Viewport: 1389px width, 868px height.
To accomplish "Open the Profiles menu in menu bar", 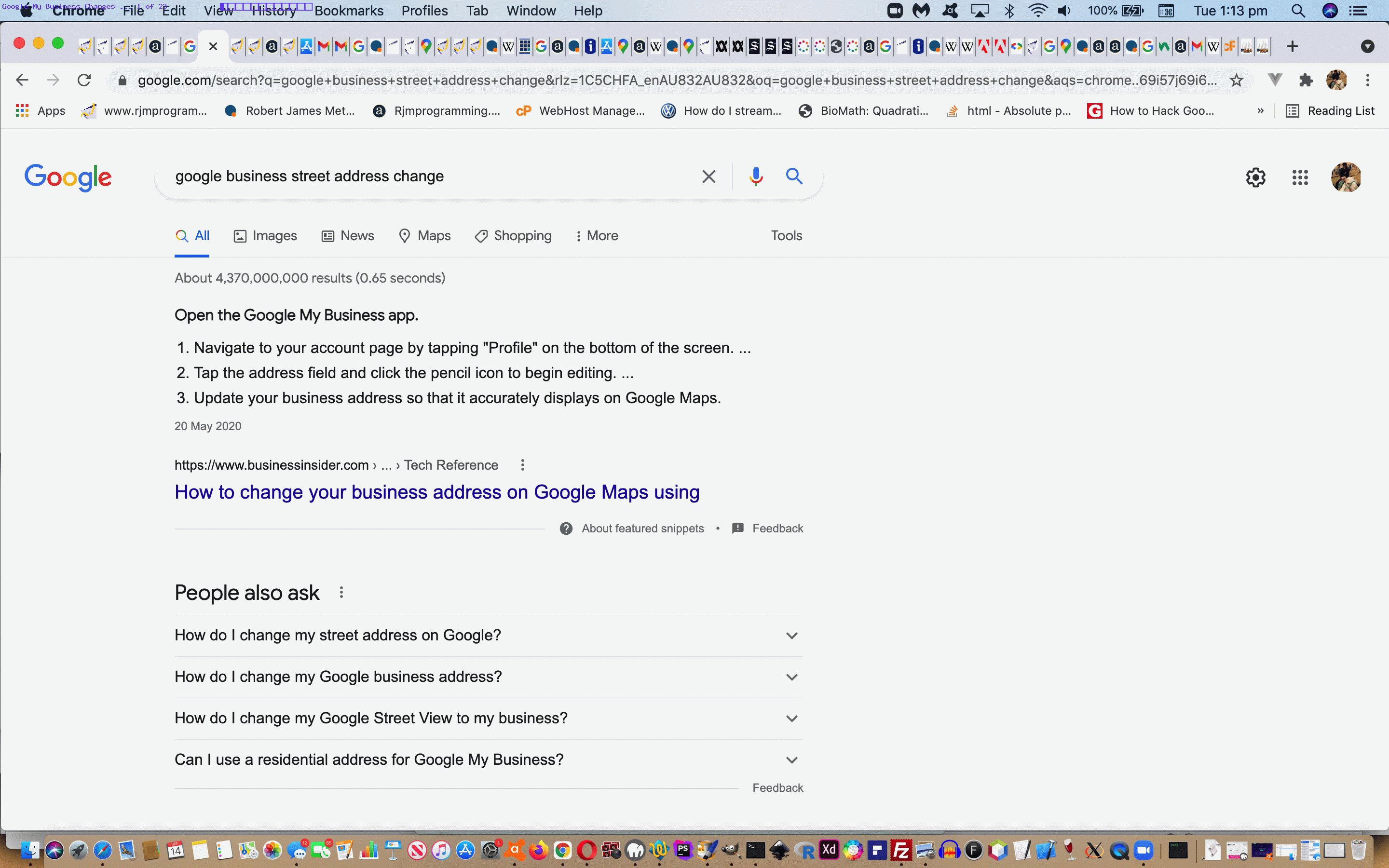I will (x=425, y=11).
